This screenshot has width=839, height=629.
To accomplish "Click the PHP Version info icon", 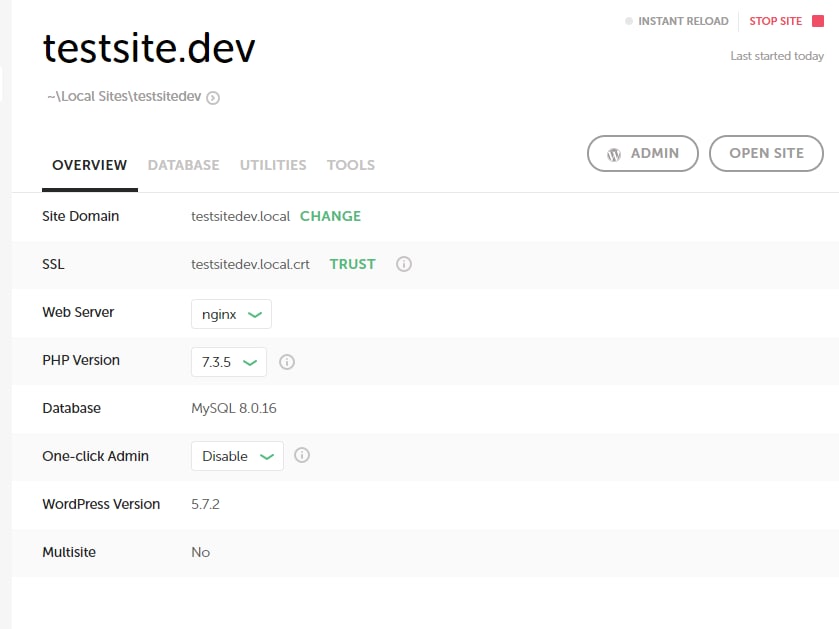I will [x=287, y=362].
